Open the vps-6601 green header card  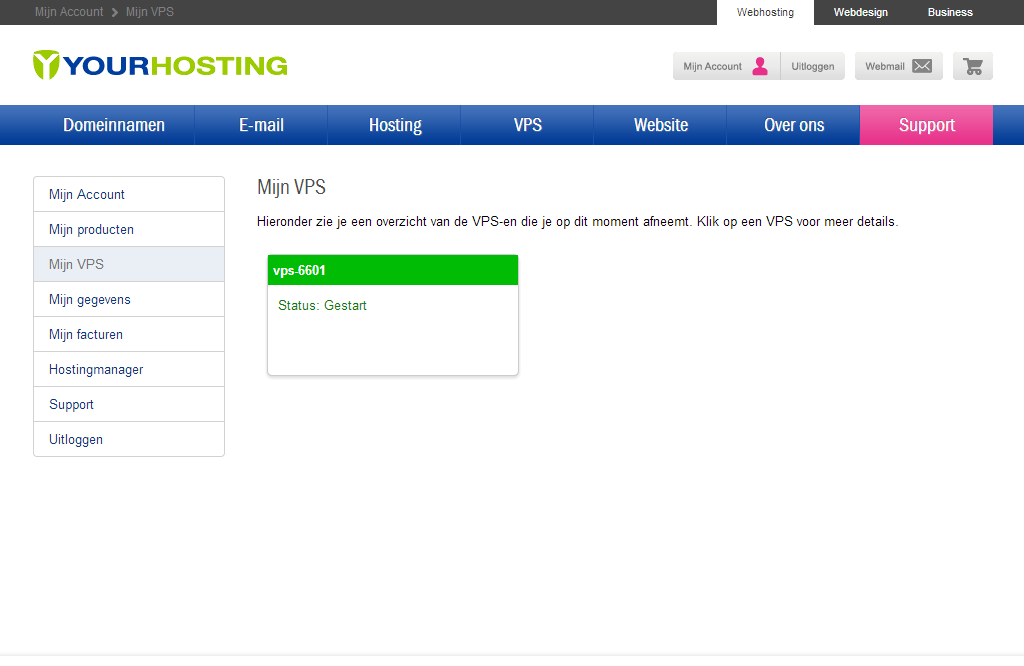coord(392,270)
